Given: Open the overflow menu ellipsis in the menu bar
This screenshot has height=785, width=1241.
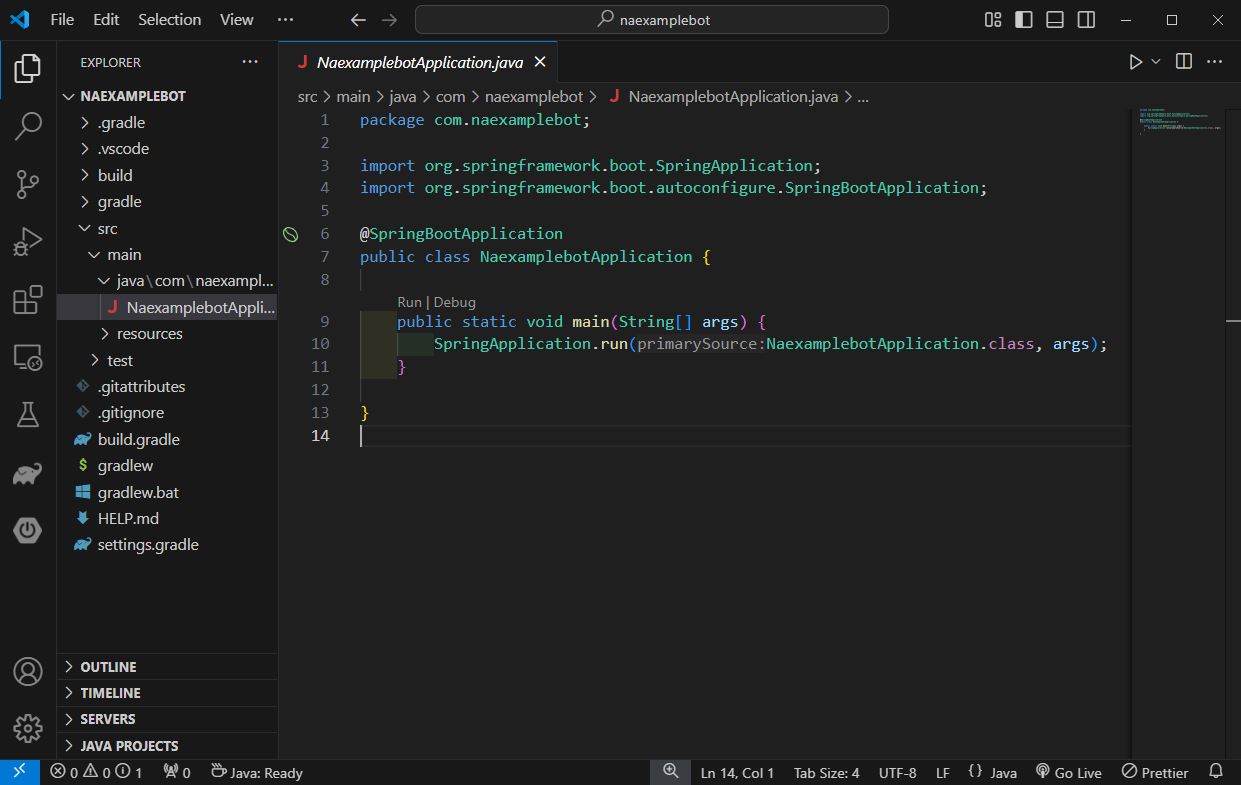Looking at the screenshot, I should point(286,20).
